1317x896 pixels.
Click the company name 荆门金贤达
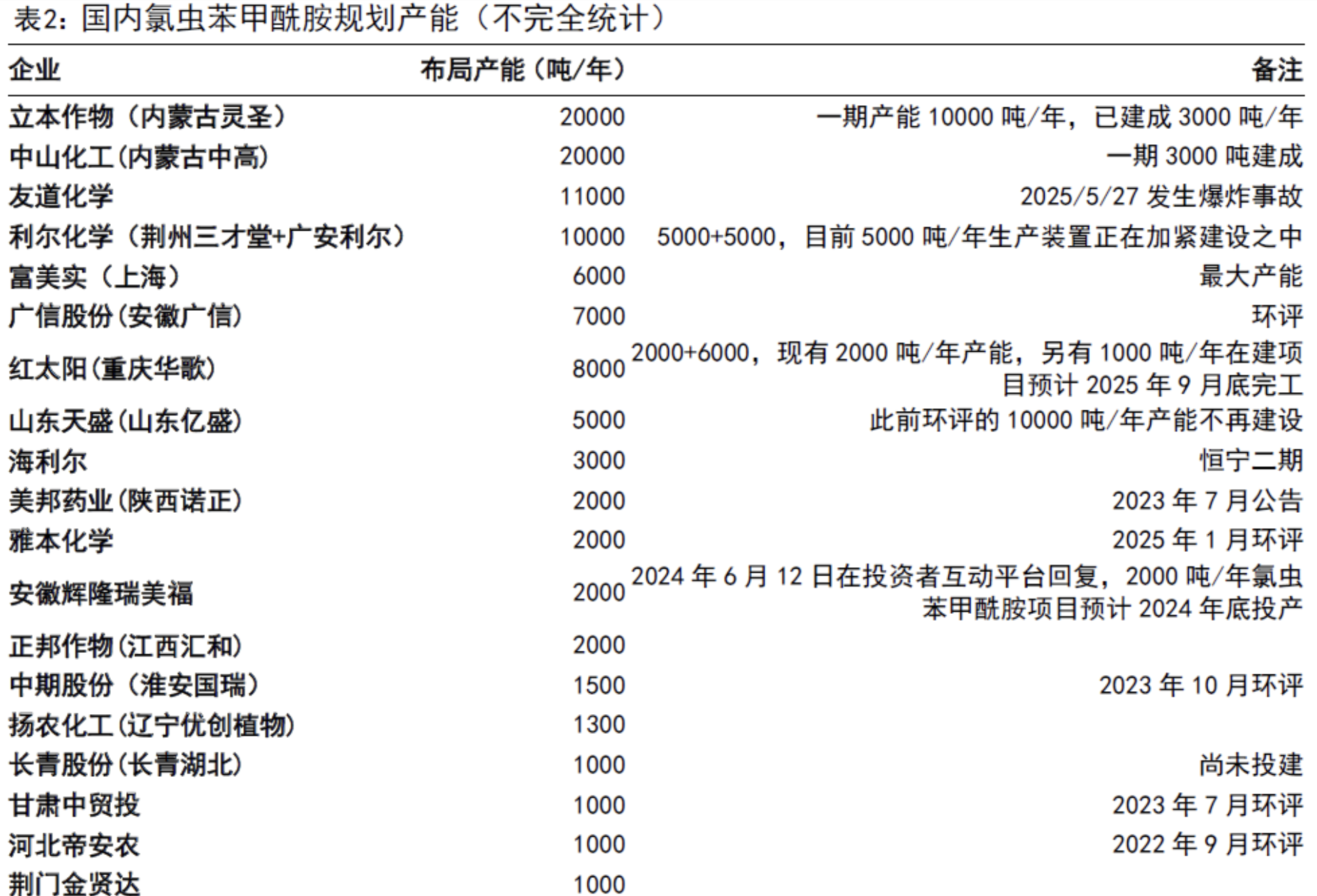(x=74, y=883)
